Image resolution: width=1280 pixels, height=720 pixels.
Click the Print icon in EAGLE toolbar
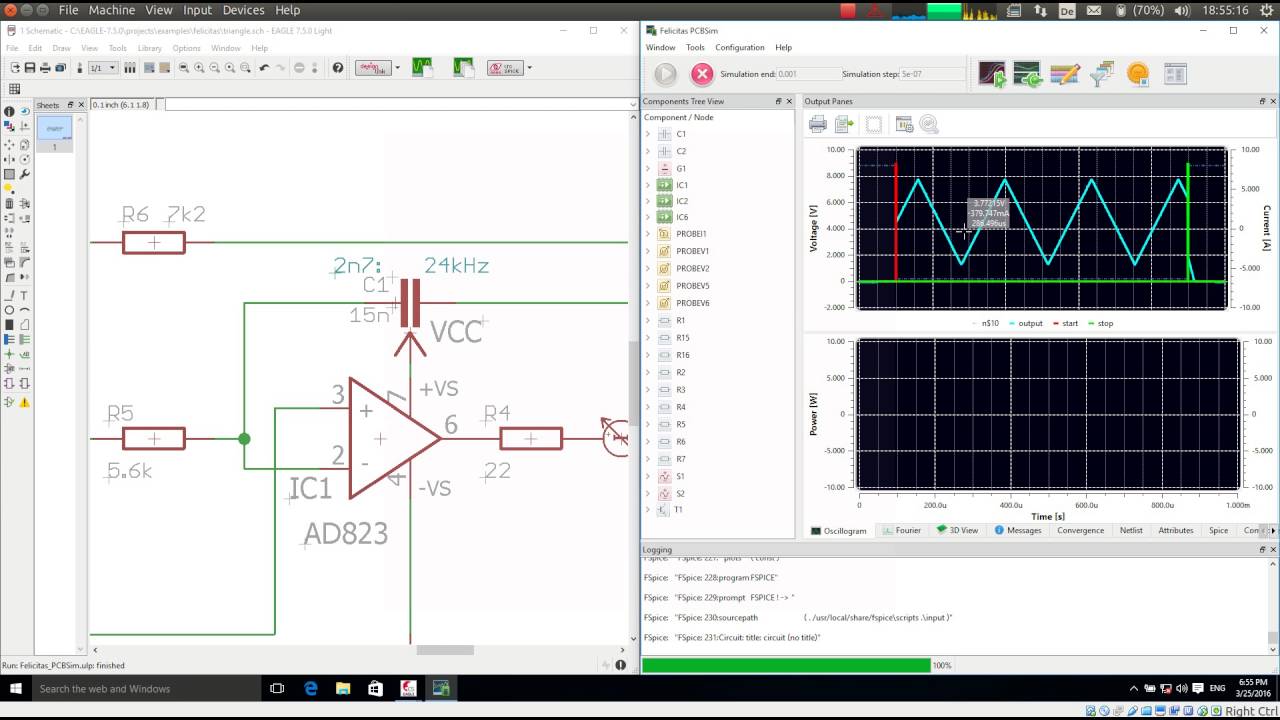[45, 68]
